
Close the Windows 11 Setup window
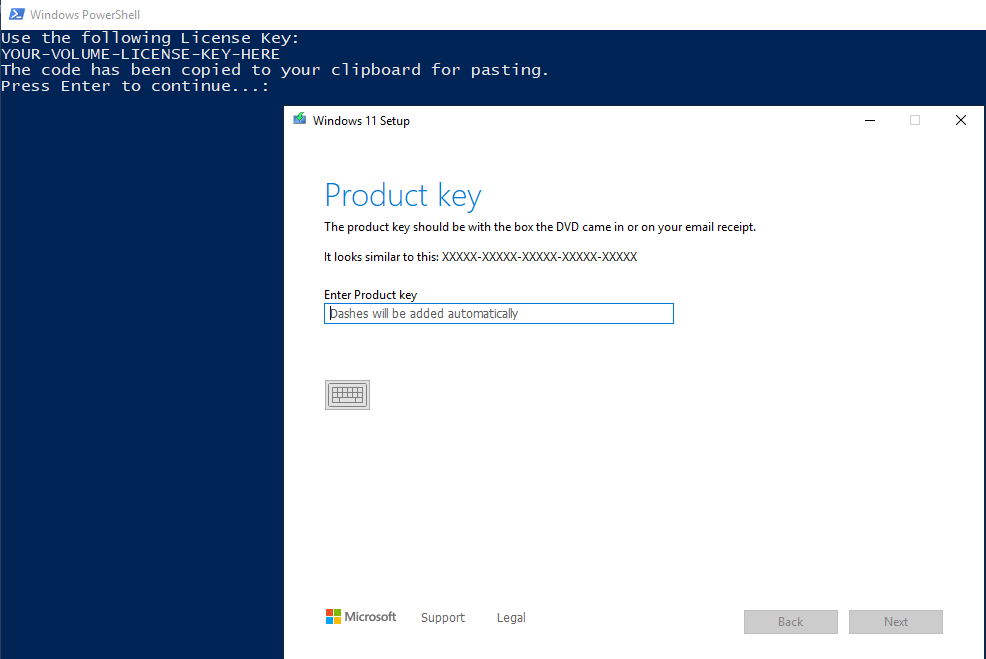tap(960, 120)
